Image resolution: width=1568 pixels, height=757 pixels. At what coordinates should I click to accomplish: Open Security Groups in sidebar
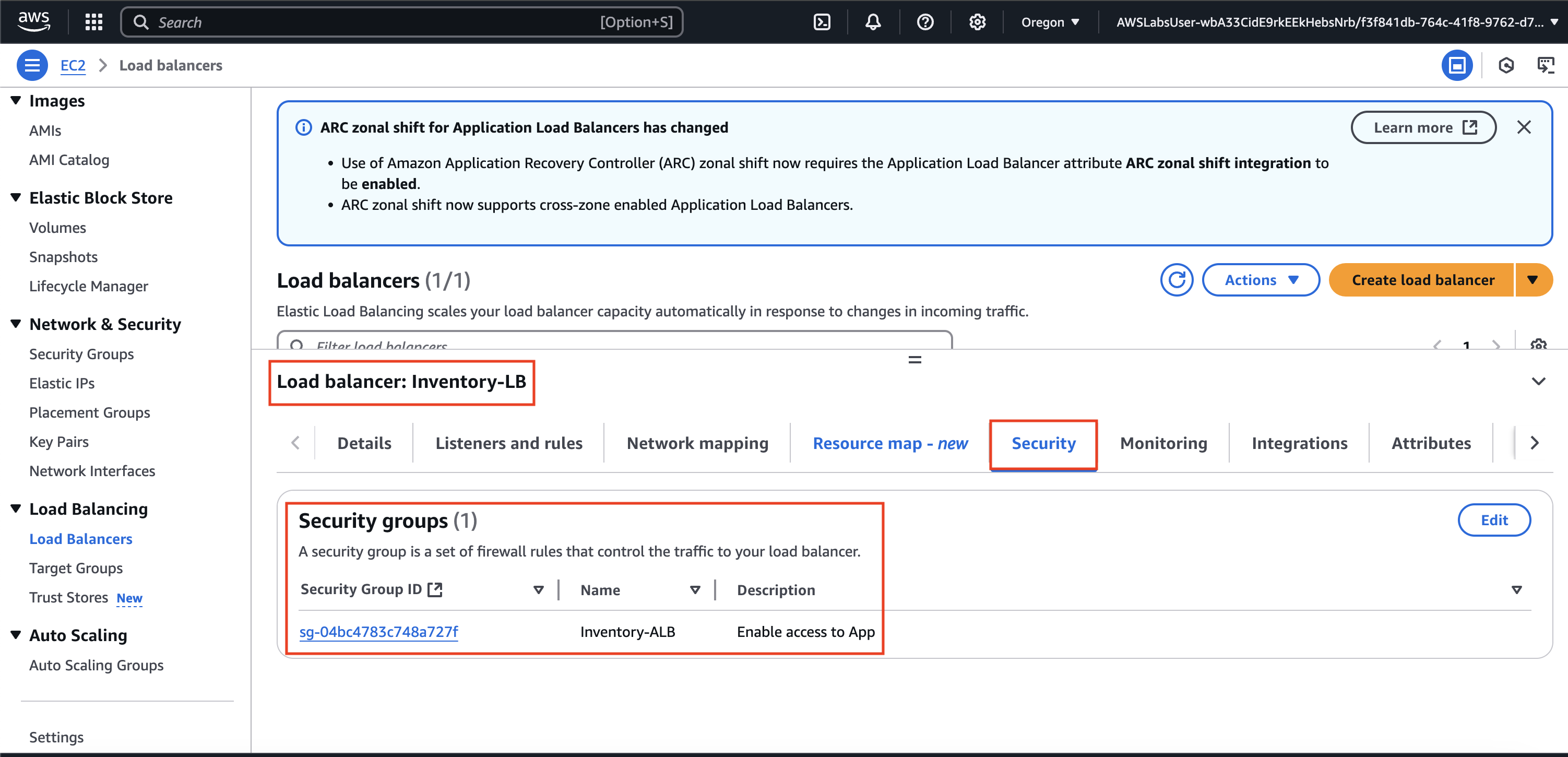click(x=81, y=354)
